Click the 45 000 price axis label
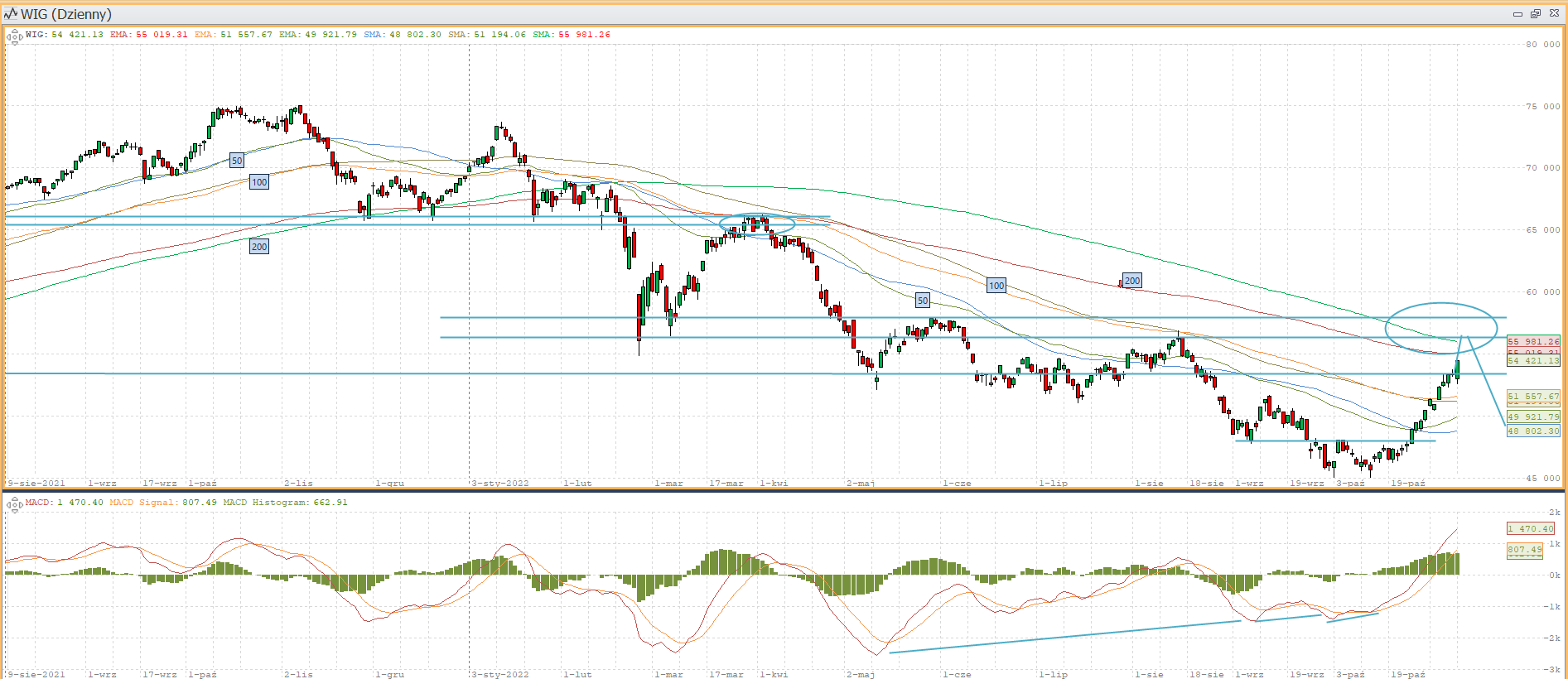The image size is (1568, 679). coord(1543,478)
